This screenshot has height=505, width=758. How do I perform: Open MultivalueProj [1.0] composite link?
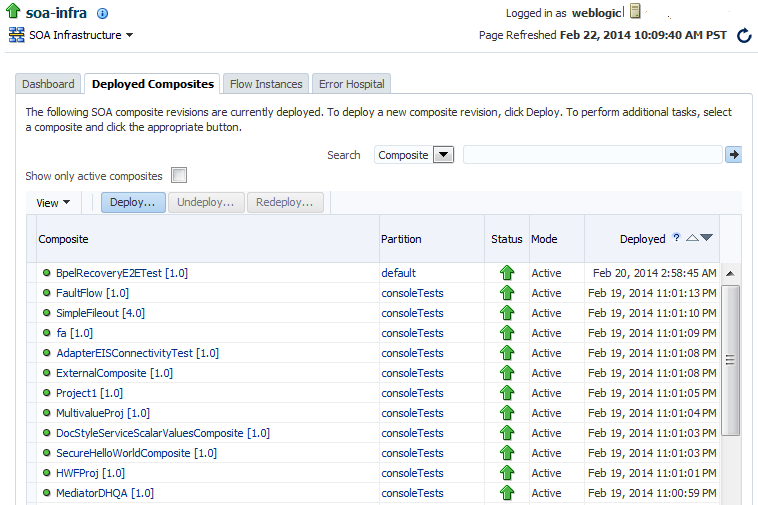103,413
